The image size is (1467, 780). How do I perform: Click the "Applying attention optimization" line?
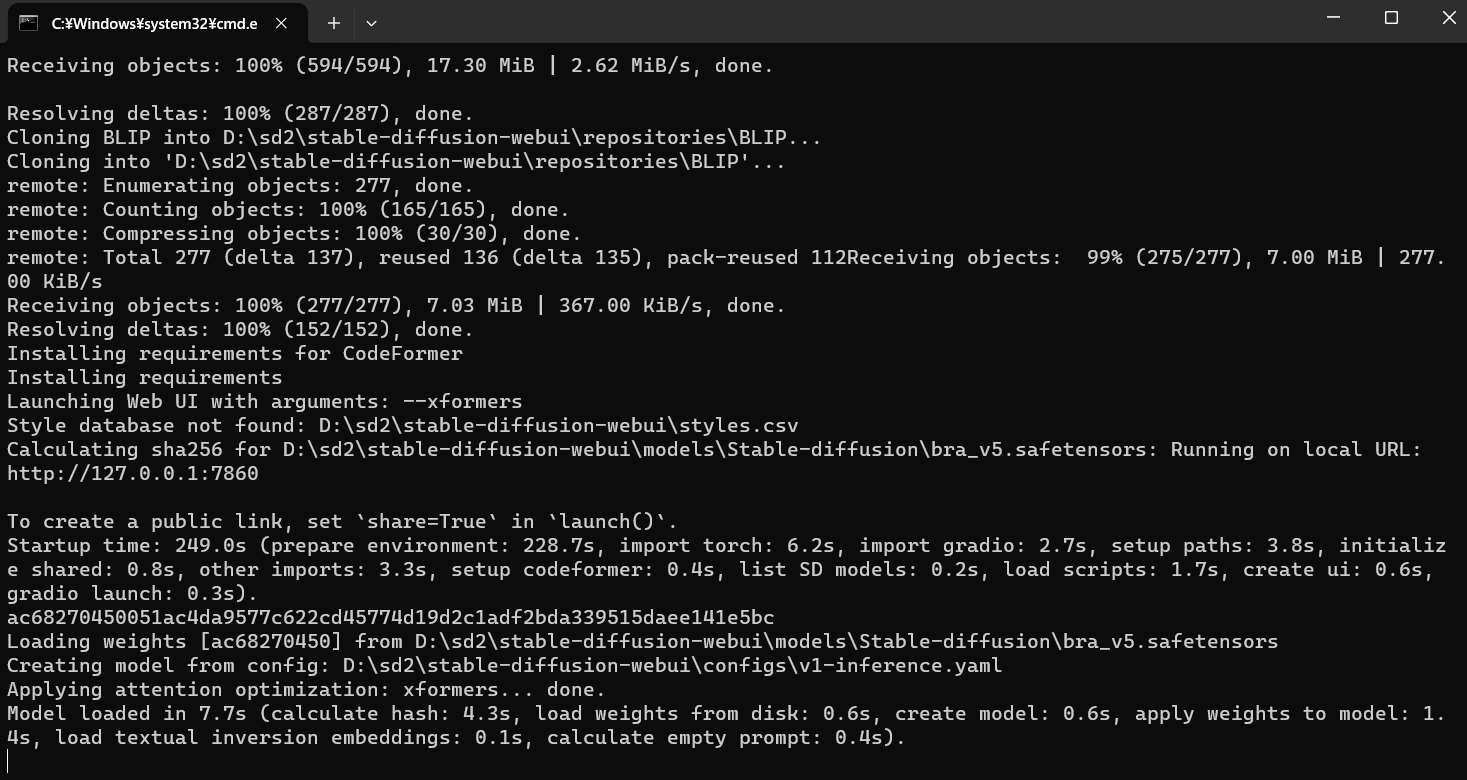click(200, 690)
